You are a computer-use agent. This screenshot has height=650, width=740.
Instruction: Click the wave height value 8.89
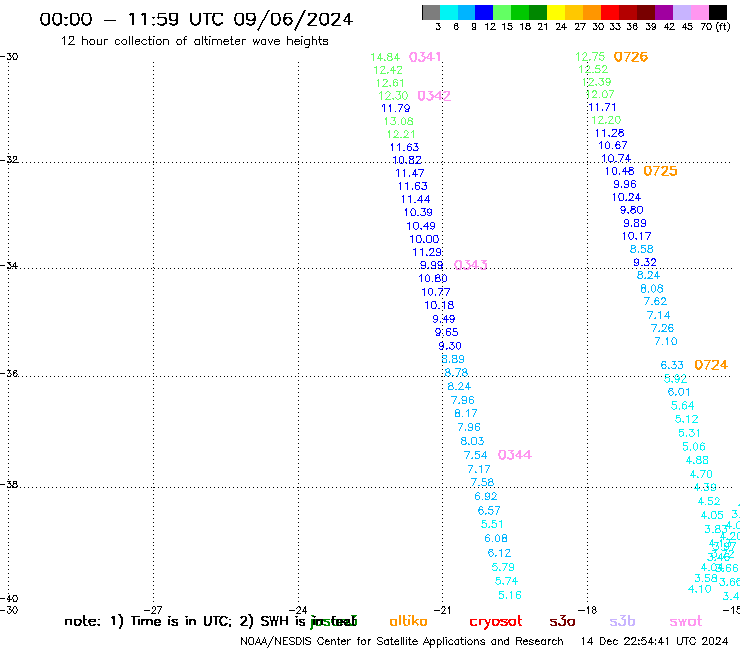453,359
